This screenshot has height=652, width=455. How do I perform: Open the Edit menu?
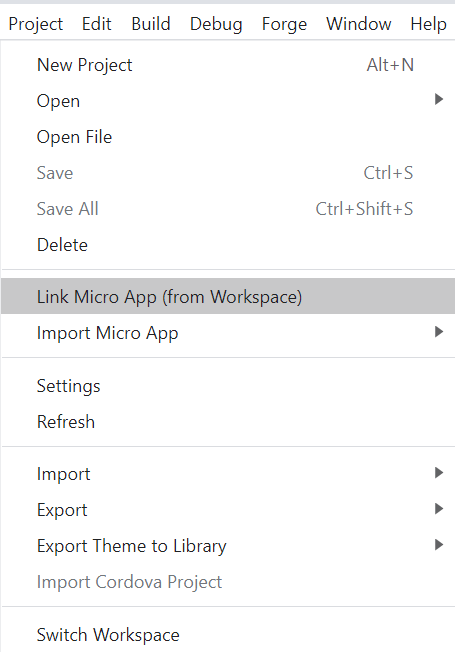pyautogui.click(x=96, y=24)
